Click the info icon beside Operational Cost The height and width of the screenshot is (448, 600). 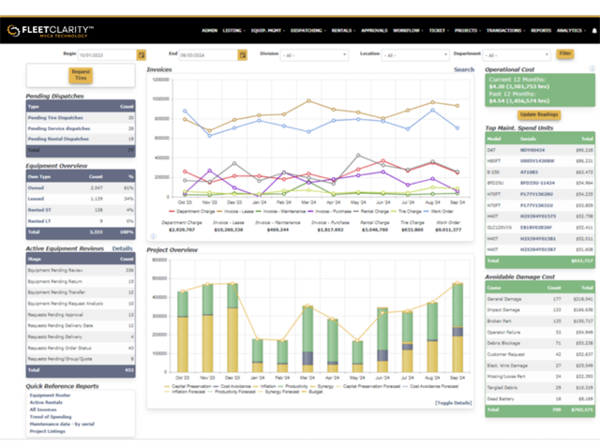[x=592, y=69]
